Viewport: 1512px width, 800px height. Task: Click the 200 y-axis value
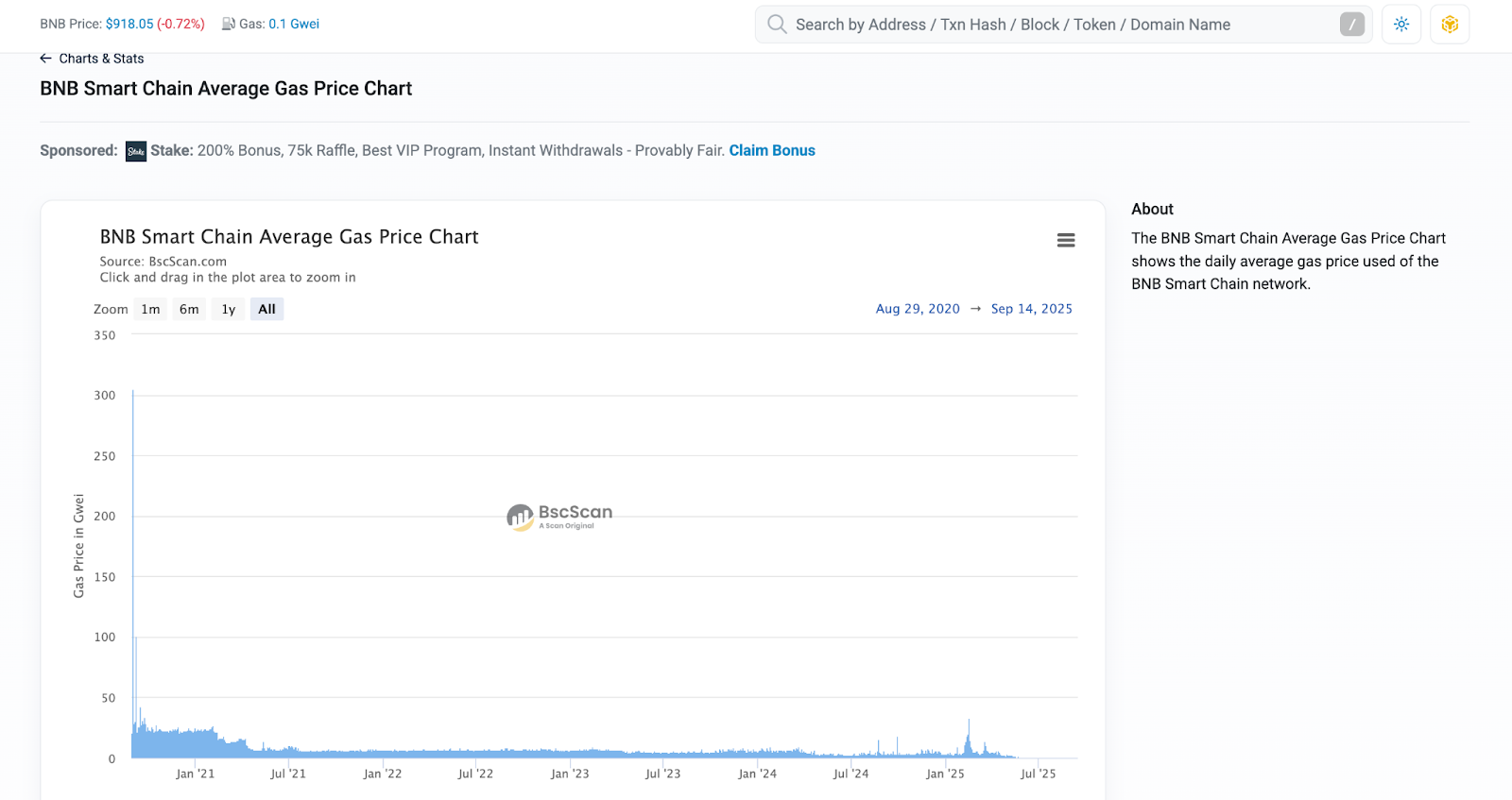[x=105, y=517]
